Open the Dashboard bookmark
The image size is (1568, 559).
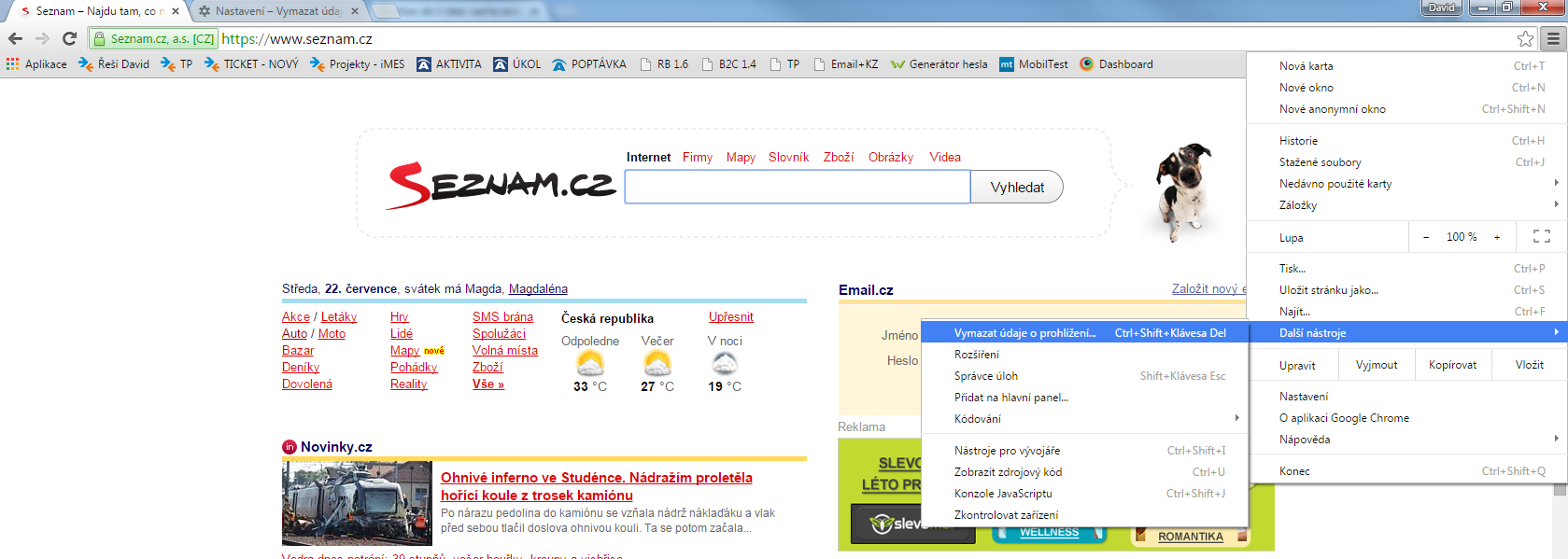click(x=1116, y=64)
